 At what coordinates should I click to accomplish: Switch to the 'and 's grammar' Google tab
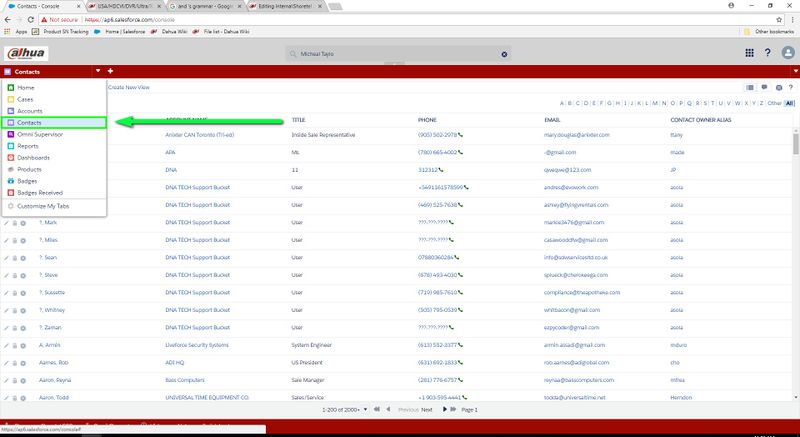[x=206, y=6]
